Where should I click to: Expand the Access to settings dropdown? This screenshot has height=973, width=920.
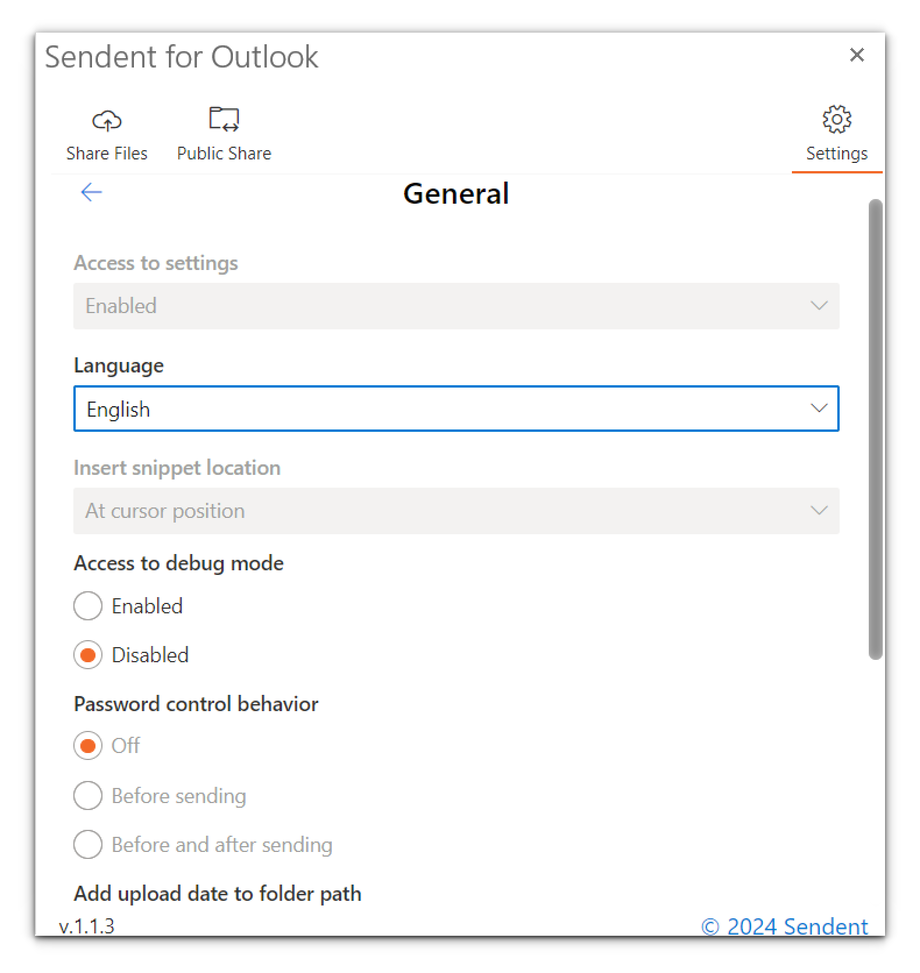pyautogui.click(x=456, y=306)
